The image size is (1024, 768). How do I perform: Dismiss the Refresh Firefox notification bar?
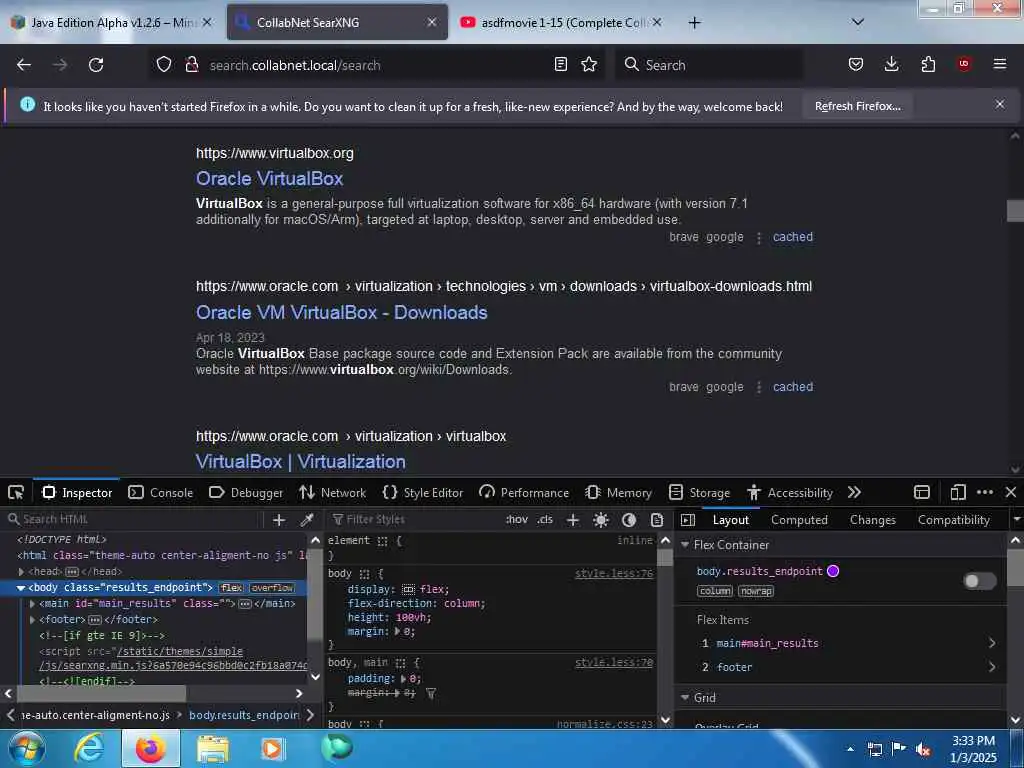tap(1000, 104)
